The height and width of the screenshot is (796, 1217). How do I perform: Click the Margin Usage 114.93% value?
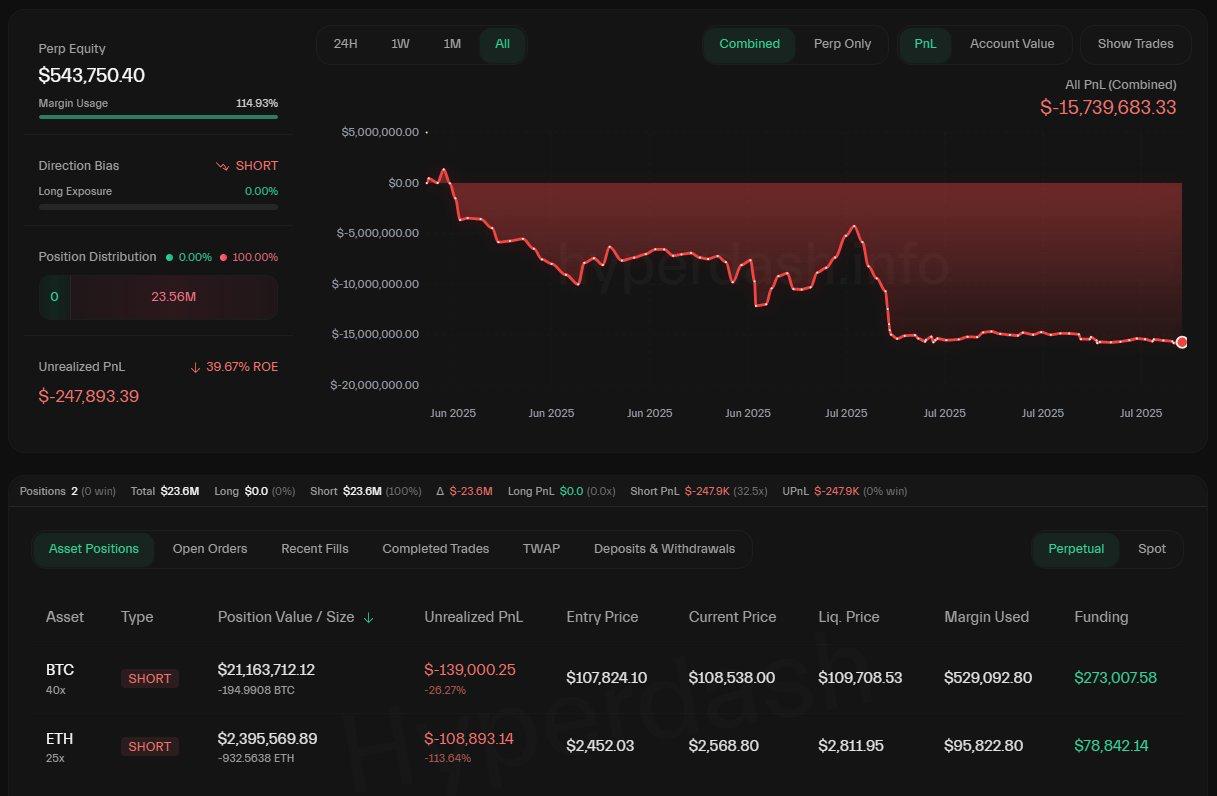tap(257, 103)
